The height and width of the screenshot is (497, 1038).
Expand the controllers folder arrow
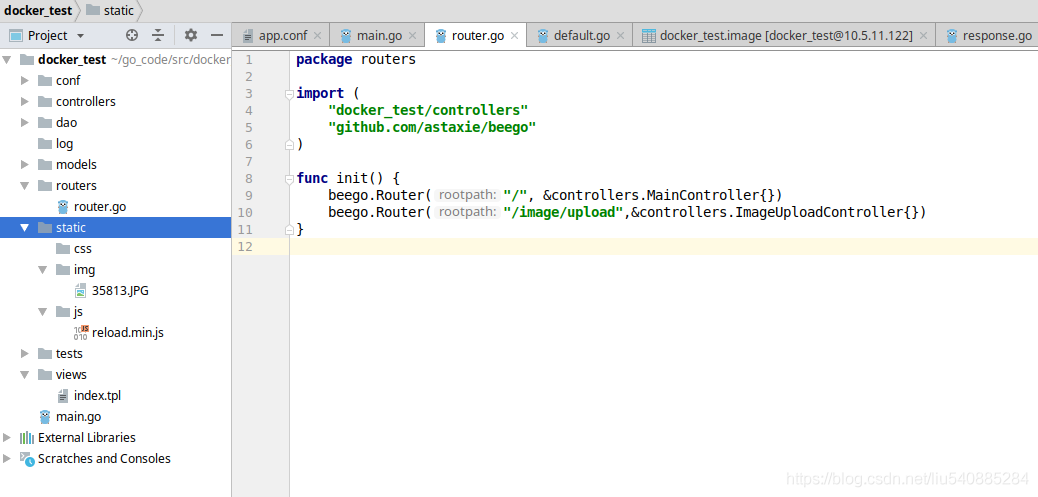click(x=25, y=102)
